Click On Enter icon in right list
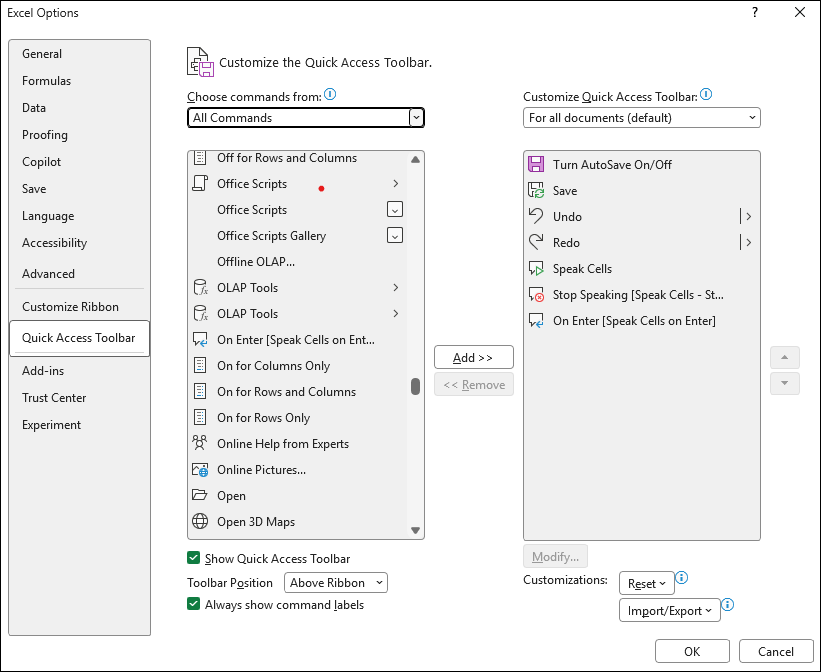Image resolution: width=821 pixels, height=672 pixels. [x=536, y=321]
